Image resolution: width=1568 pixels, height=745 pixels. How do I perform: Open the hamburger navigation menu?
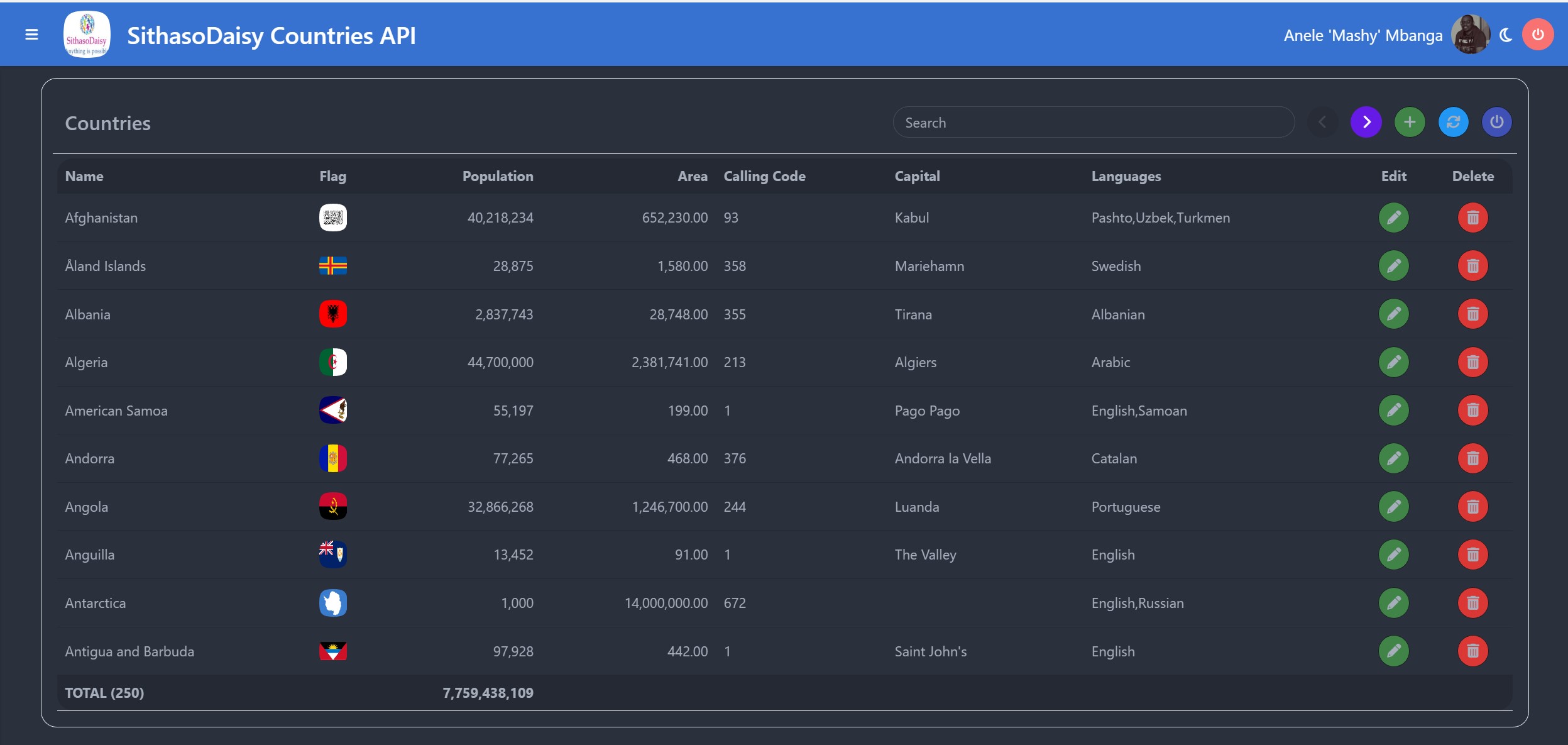[x=31, y=35]
